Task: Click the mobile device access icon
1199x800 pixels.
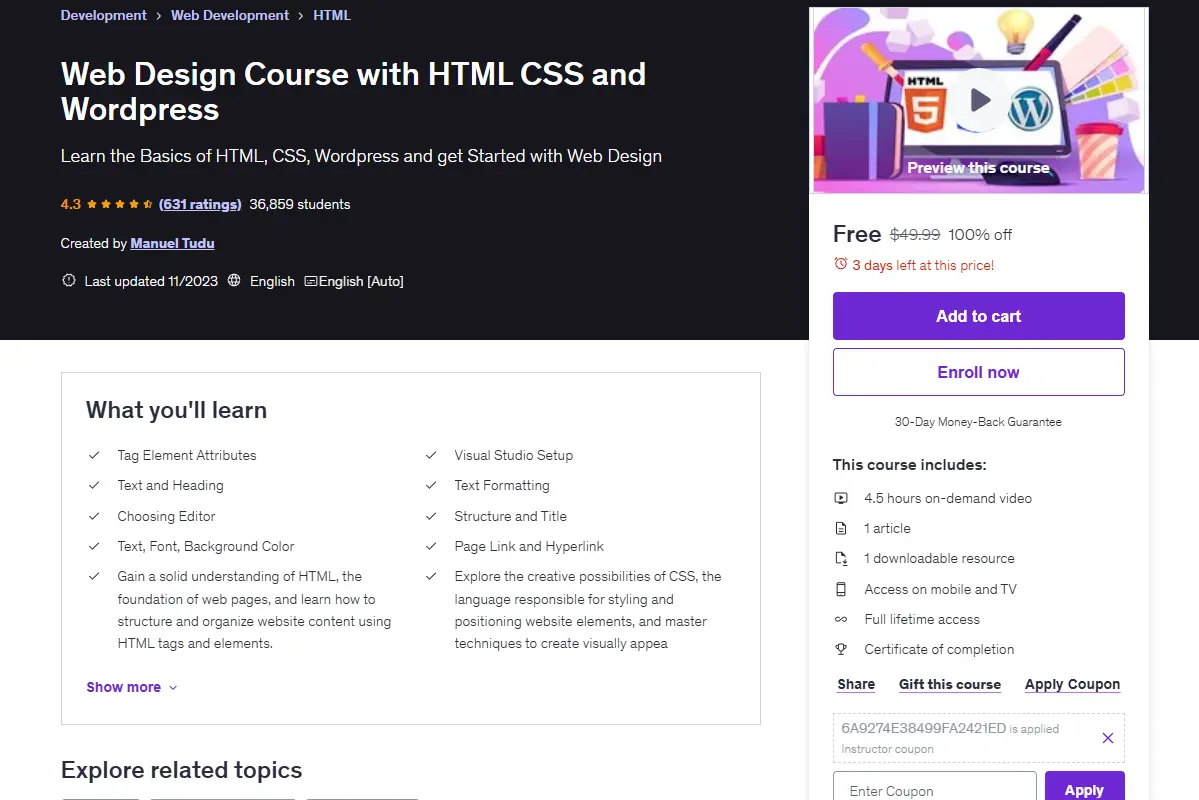Action: (x=840, y=589)
